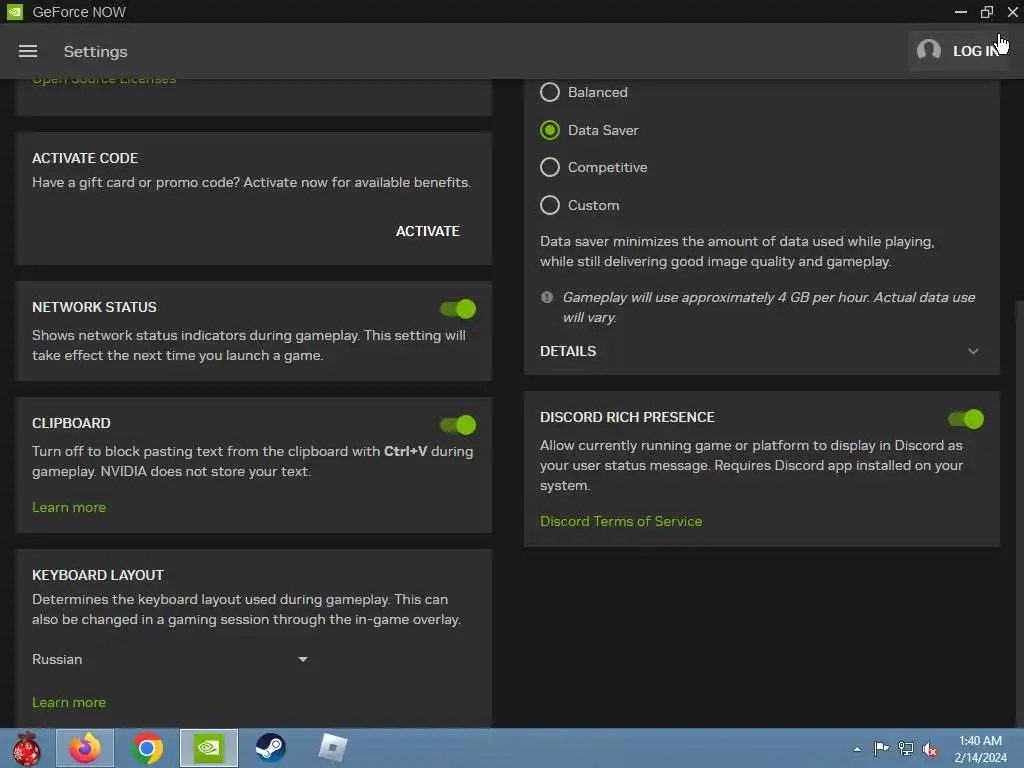Open Discord Terms of Service link
The width and height of the screenshot is (1024, 768).
coord(621,521)
